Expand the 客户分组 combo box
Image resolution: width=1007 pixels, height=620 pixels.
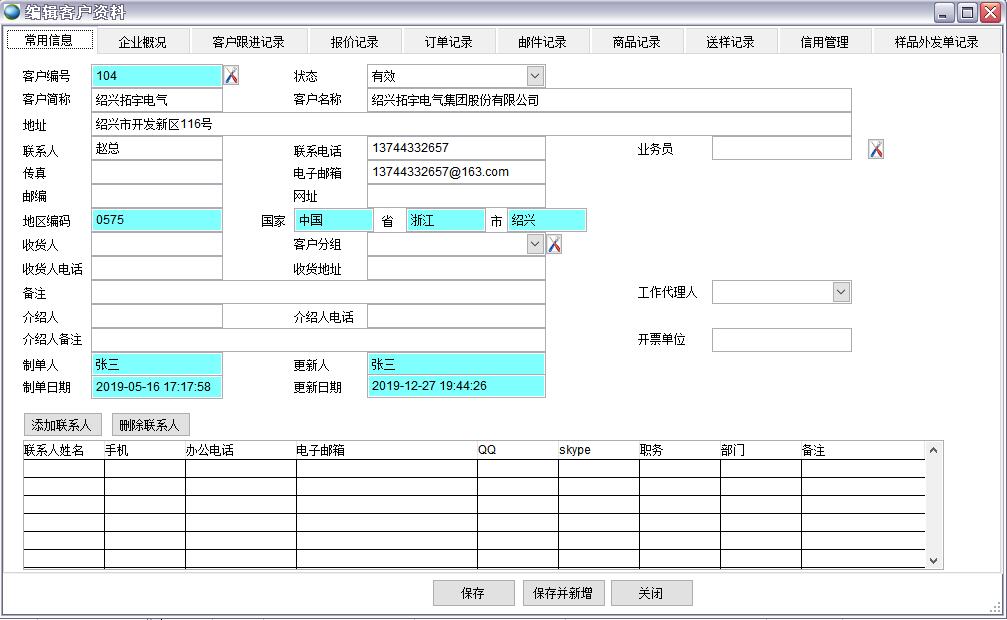click(535, 244)
